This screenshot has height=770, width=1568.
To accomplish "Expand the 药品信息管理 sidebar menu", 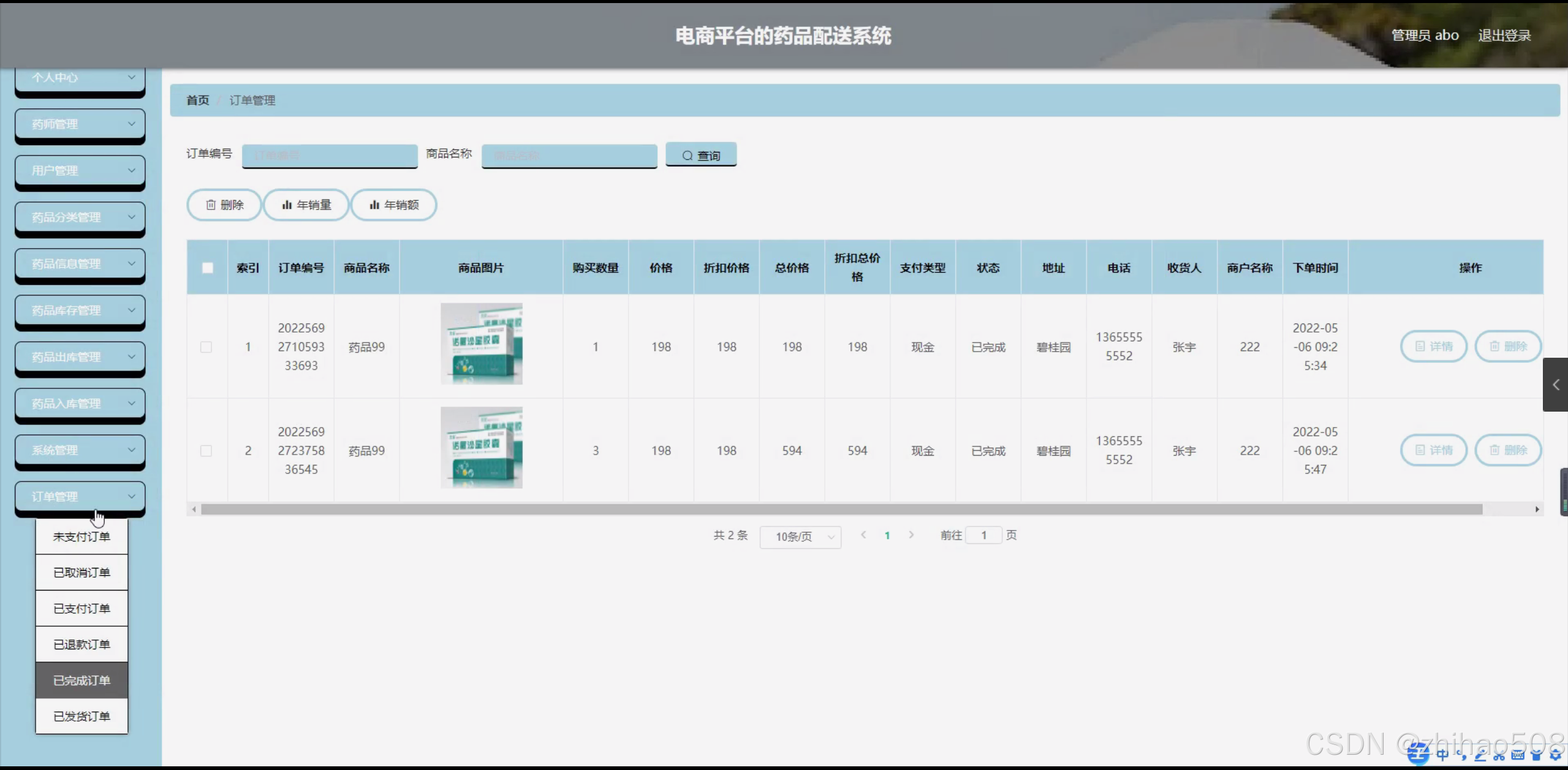I will 80,264.
